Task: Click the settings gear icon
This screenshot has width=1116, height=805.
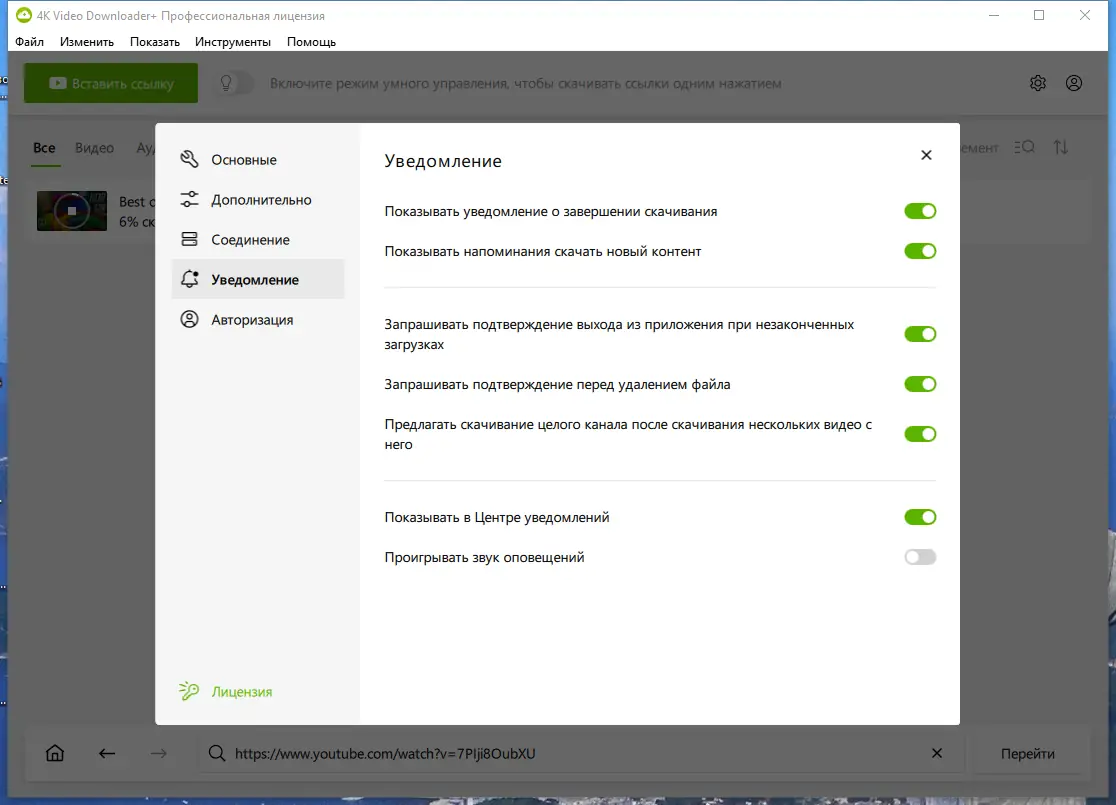Action: tap(1037, 83)
